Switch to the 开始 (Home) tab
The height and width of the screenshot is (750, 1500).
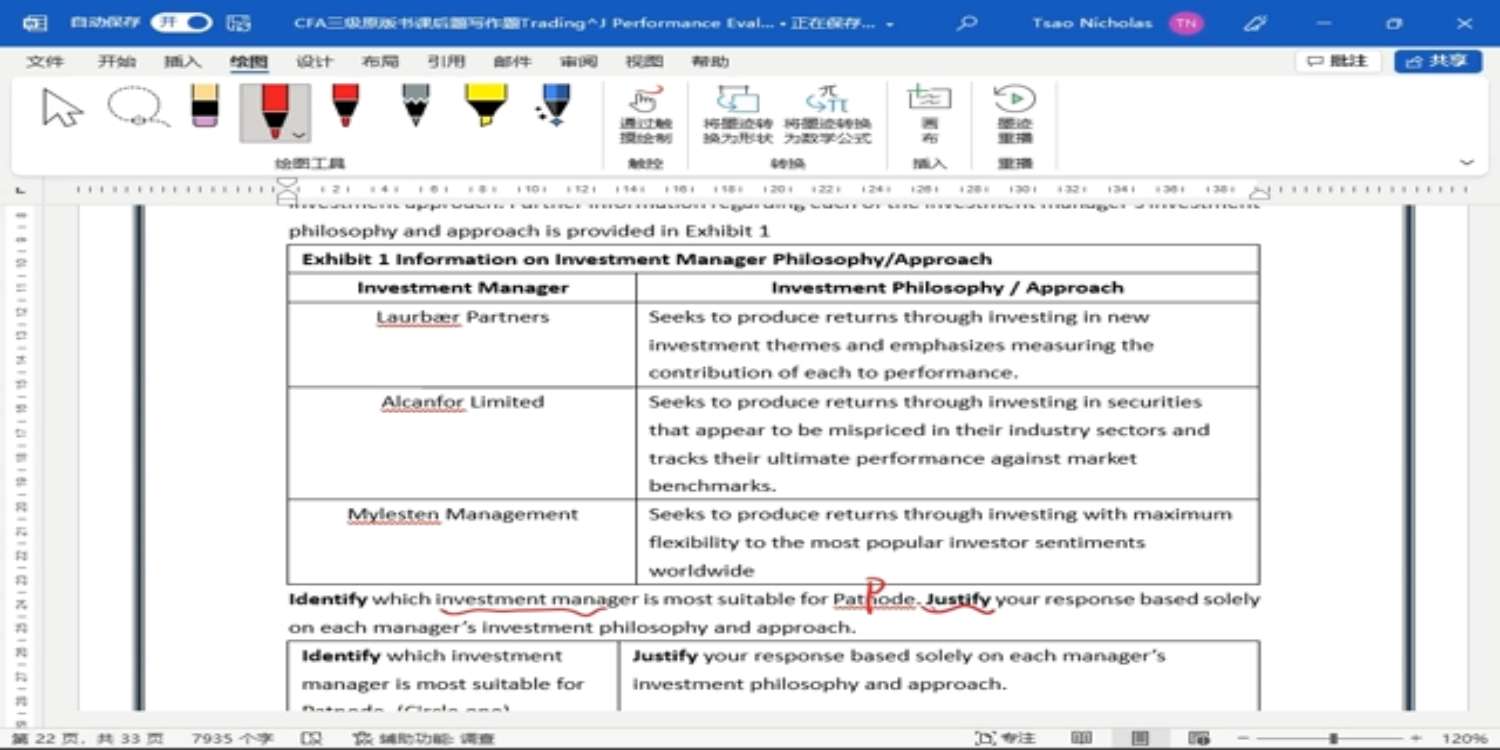[116, 61]
